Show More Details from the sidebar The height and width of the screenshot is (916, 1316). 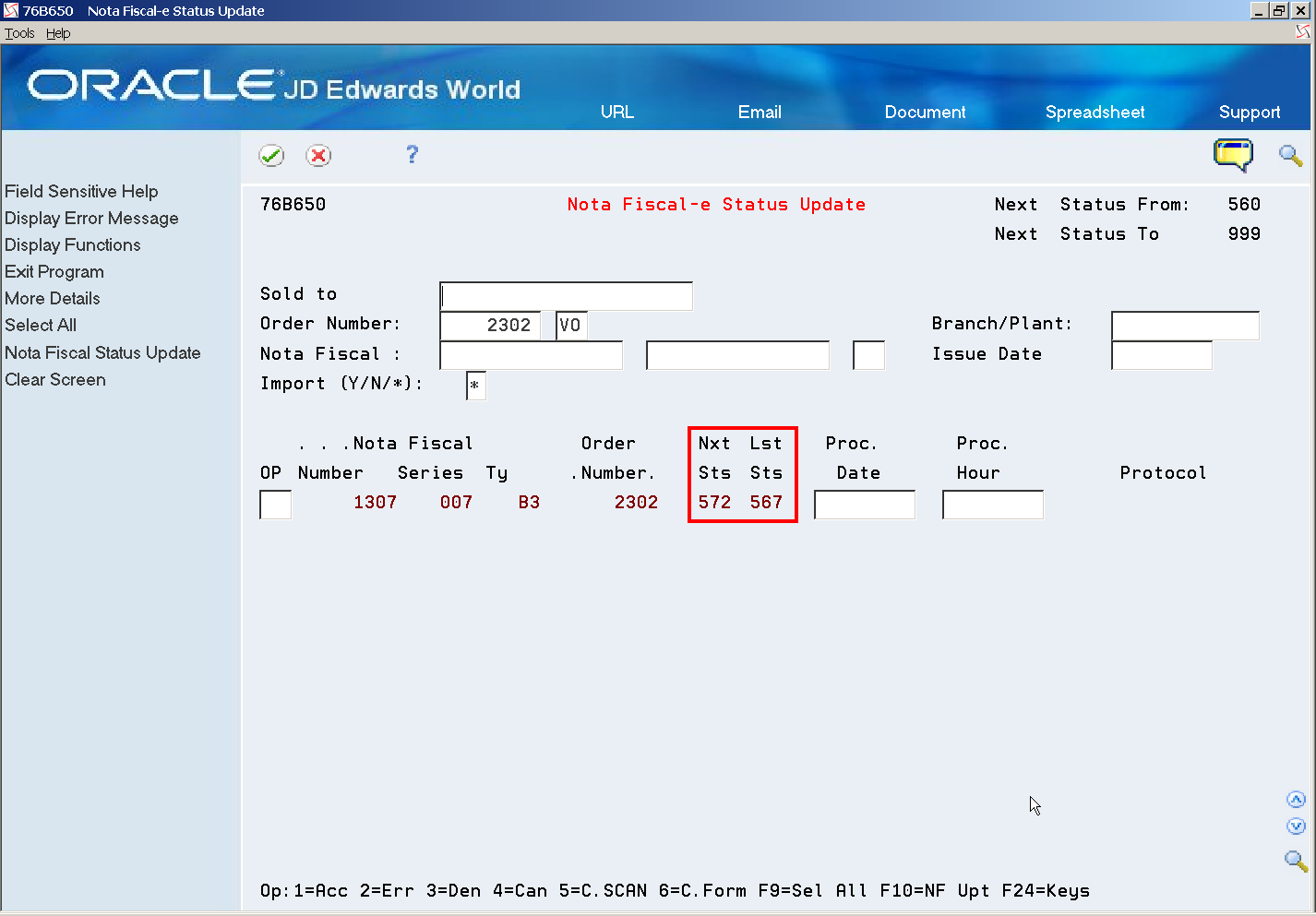[x=53, y=298]
